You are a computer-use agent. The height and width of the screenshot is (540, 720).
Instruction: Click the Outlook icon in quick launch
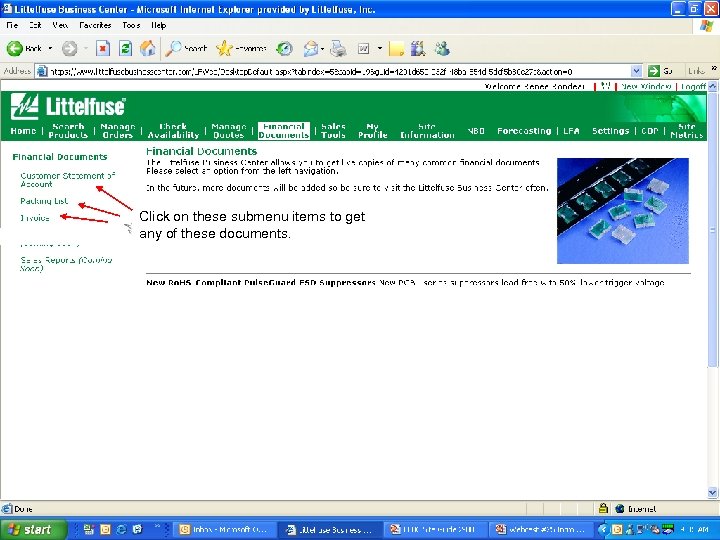105,529
